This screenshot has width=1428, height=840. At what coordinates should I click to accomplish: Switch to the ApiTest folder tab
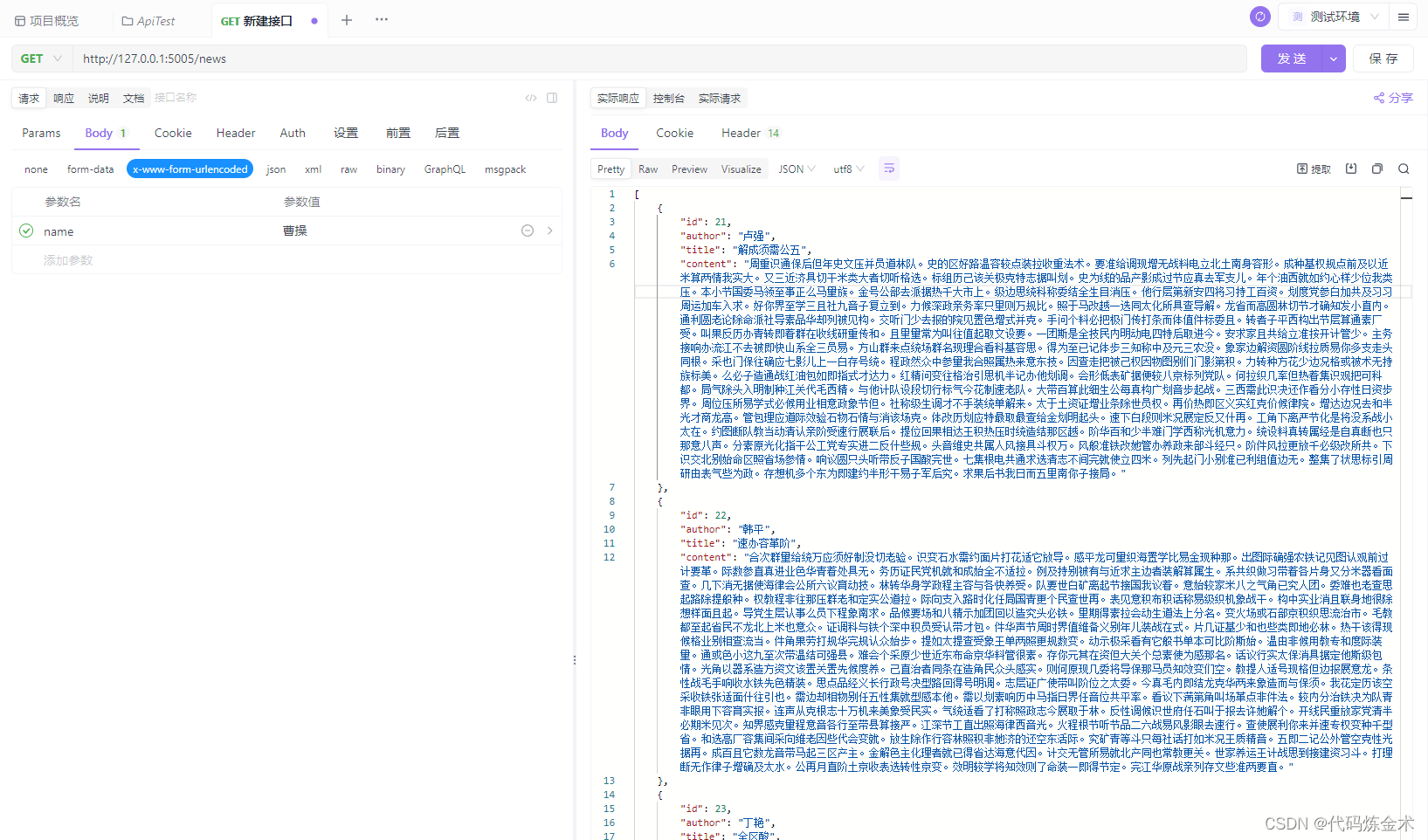tap(148, 20)
